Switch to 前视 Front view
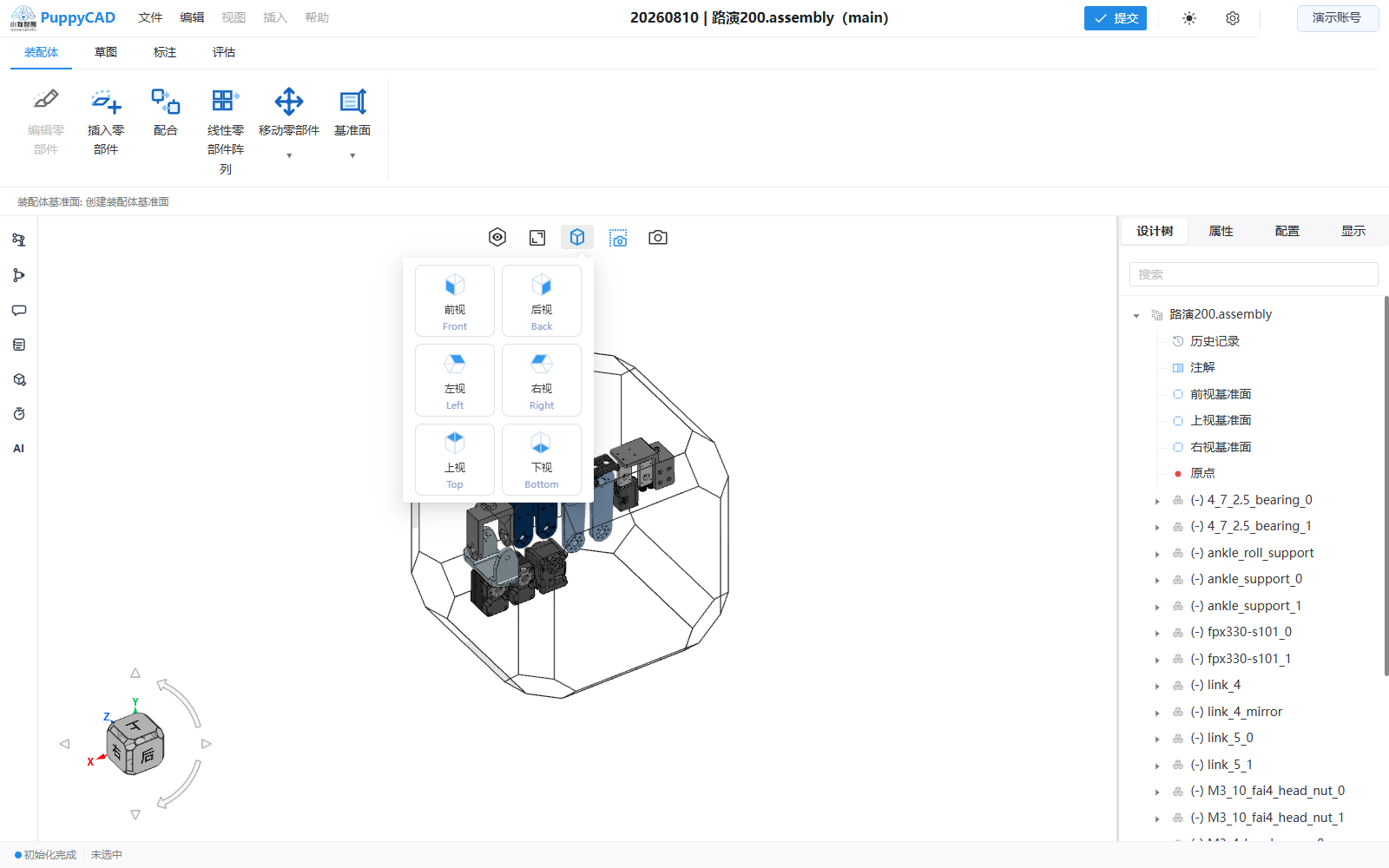 pyautogui.click(x=455, y=300)
